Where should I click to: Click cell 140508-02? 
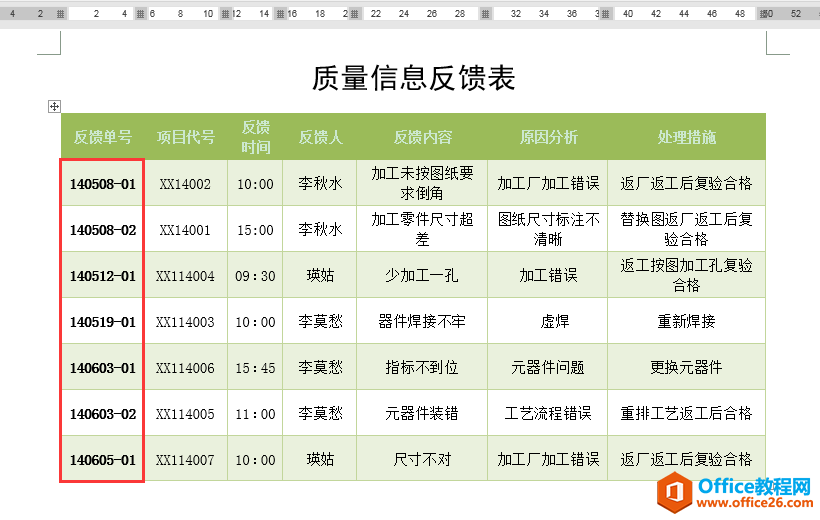103,230
